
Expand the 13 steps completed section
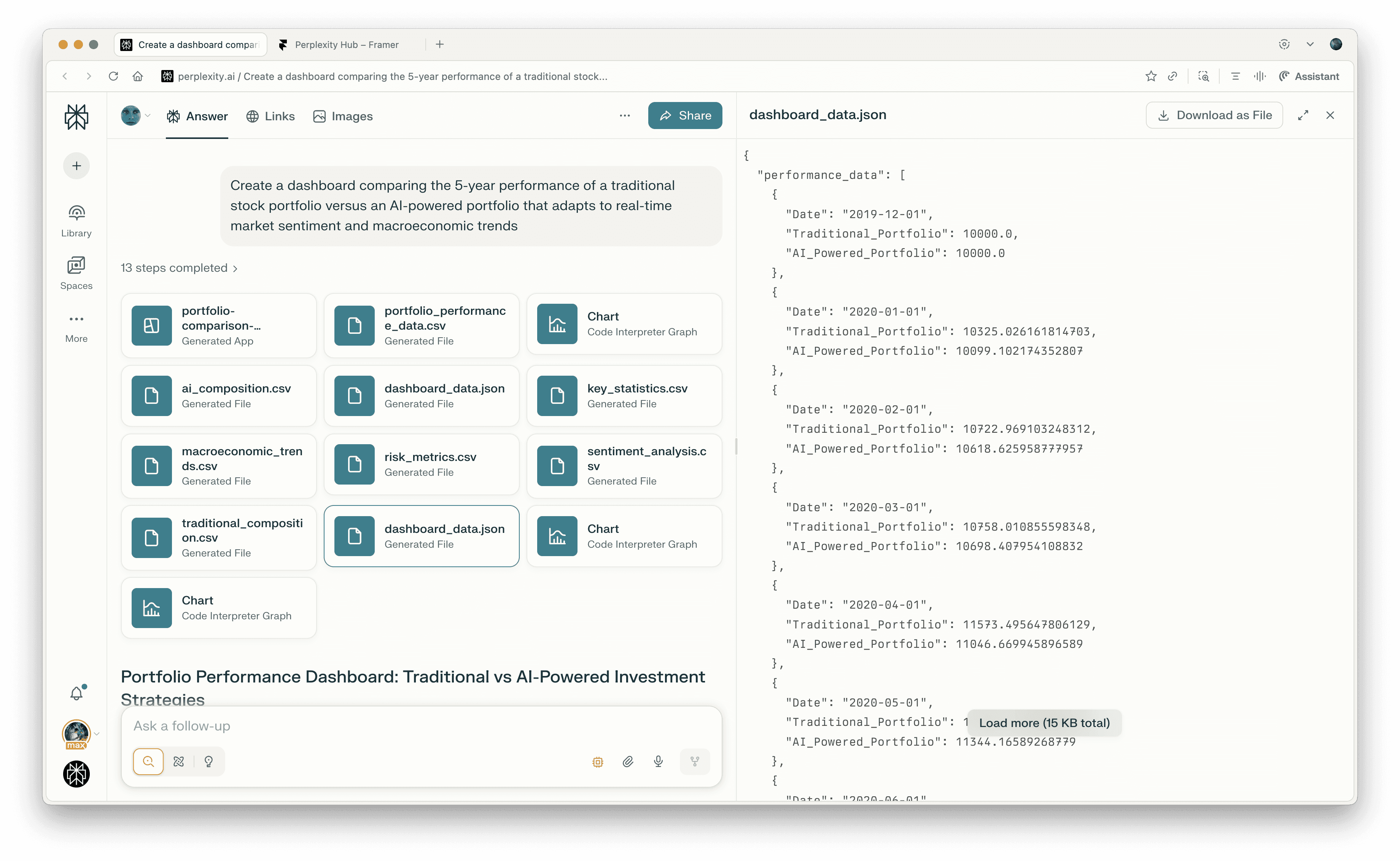[179, 268]
